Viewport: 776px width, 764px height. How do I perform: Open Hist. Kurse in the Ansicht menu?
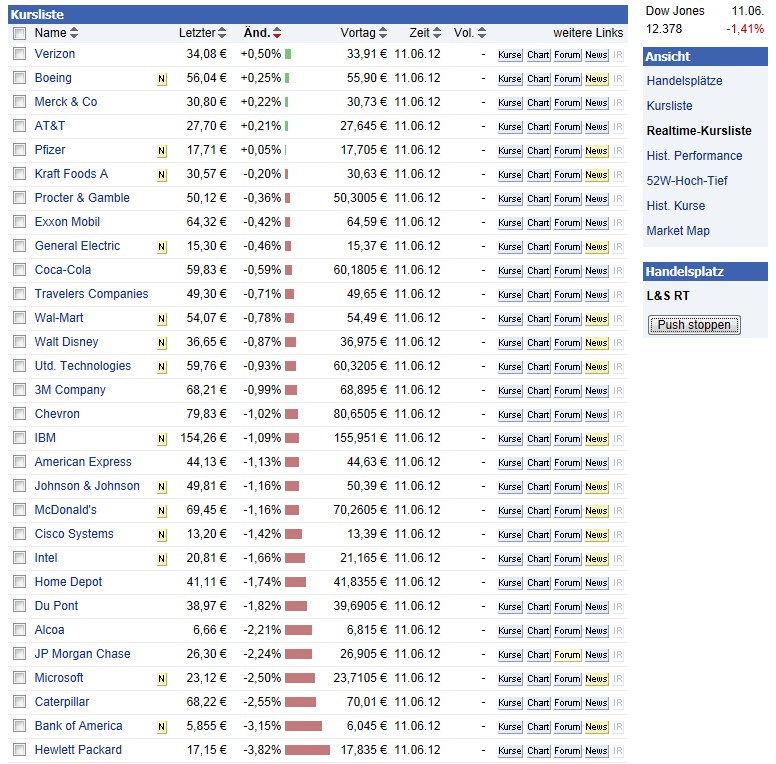tap(676, 206)
